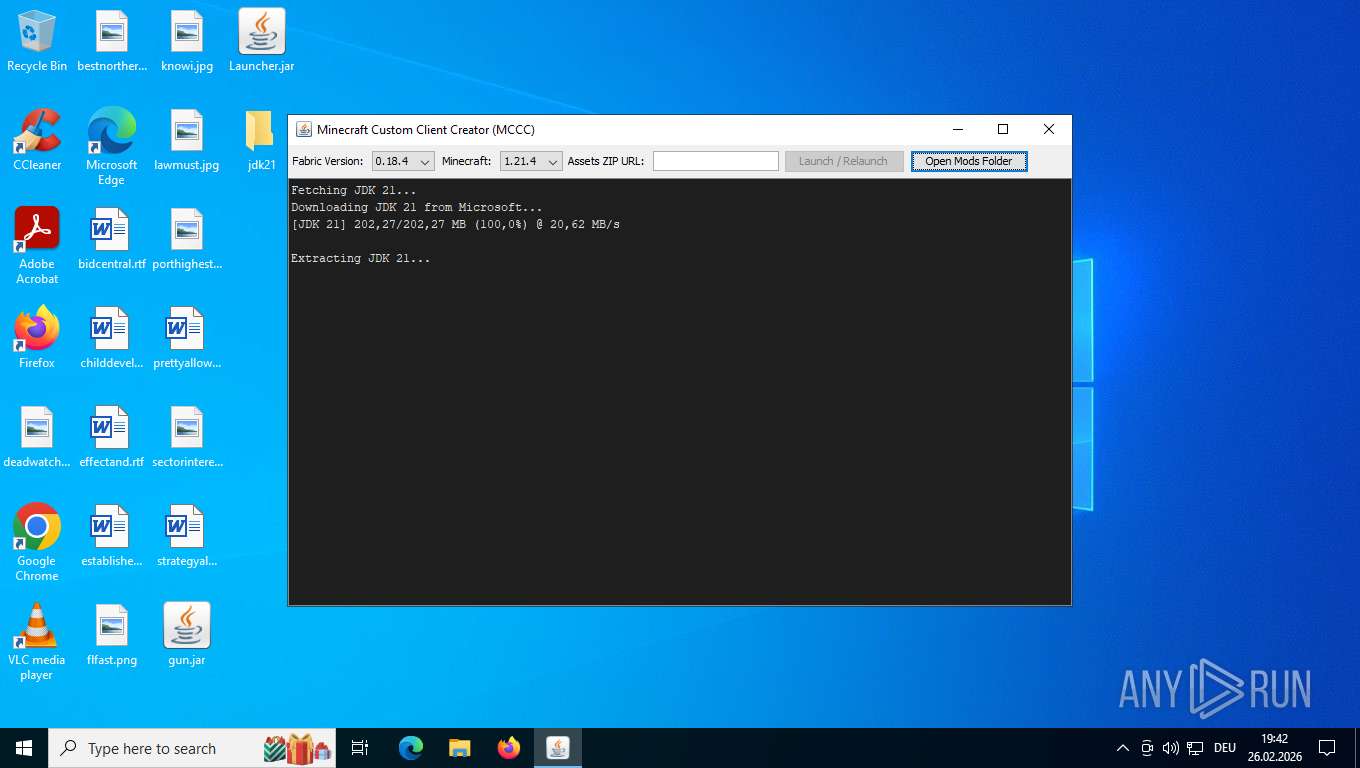Click the 'Extracting JDK 21...' log line
Image resolution: width=1360 pixels, height=768 pixels.
pos(360,258)
